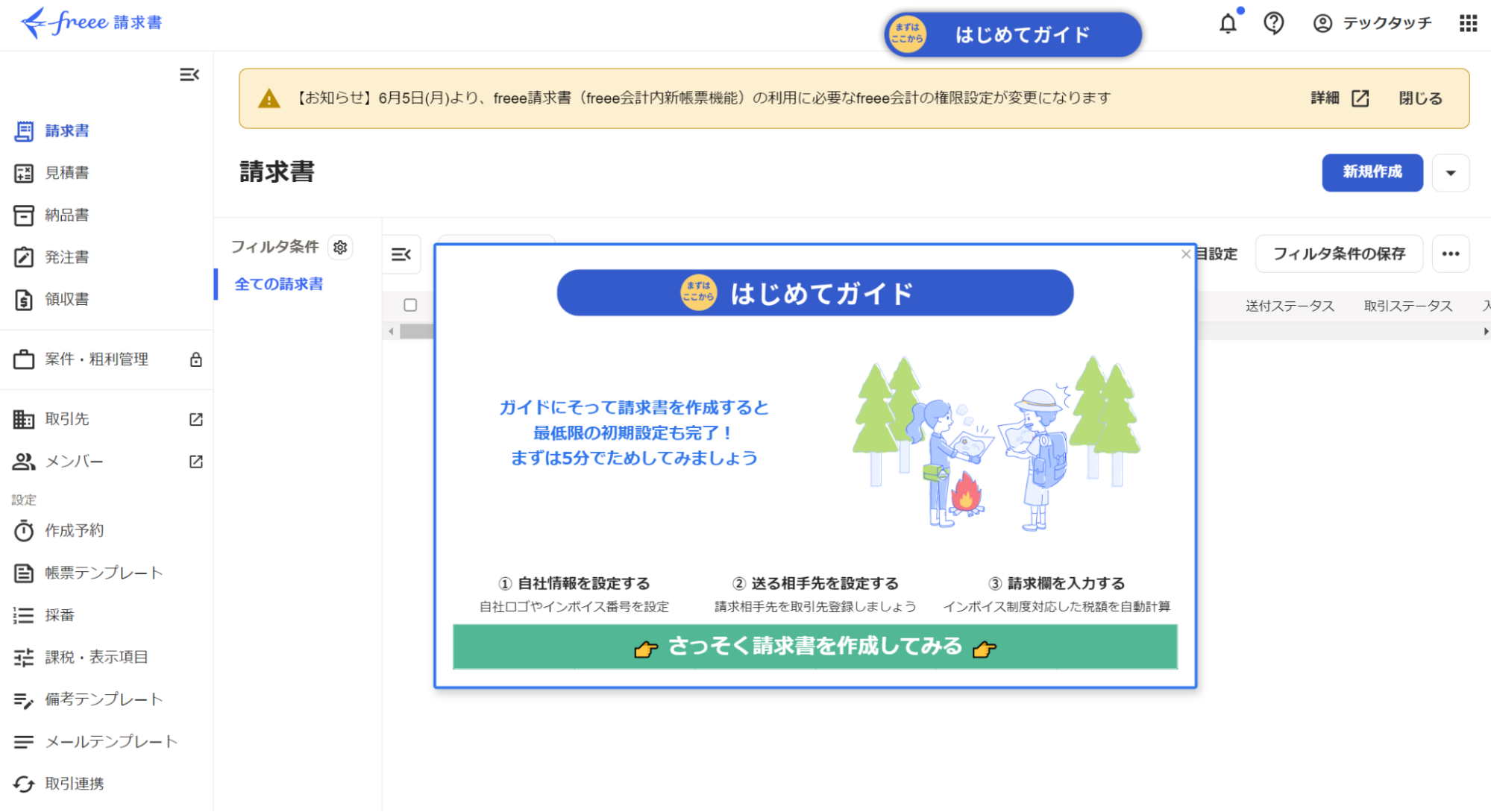Open the notification bell
The image size is (1491, 812).
(x=1228, y=23)
